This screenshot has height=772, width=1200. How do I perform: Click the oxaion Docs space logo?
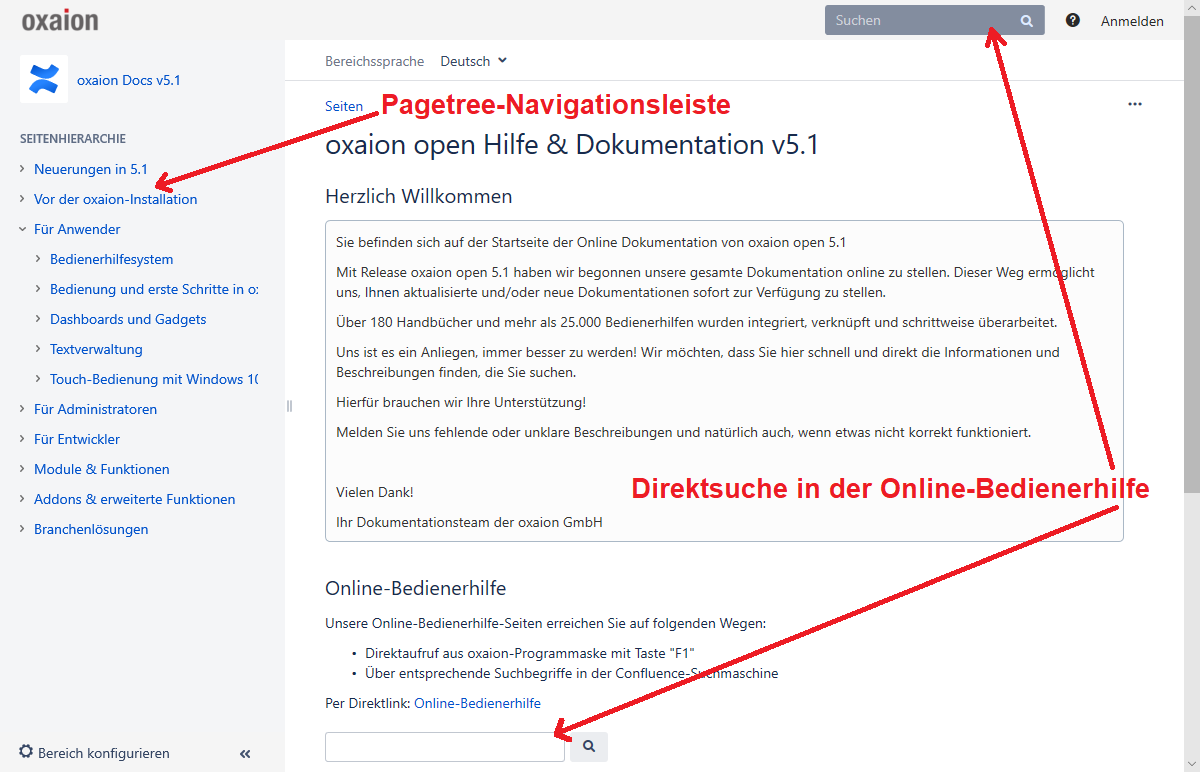44,80
